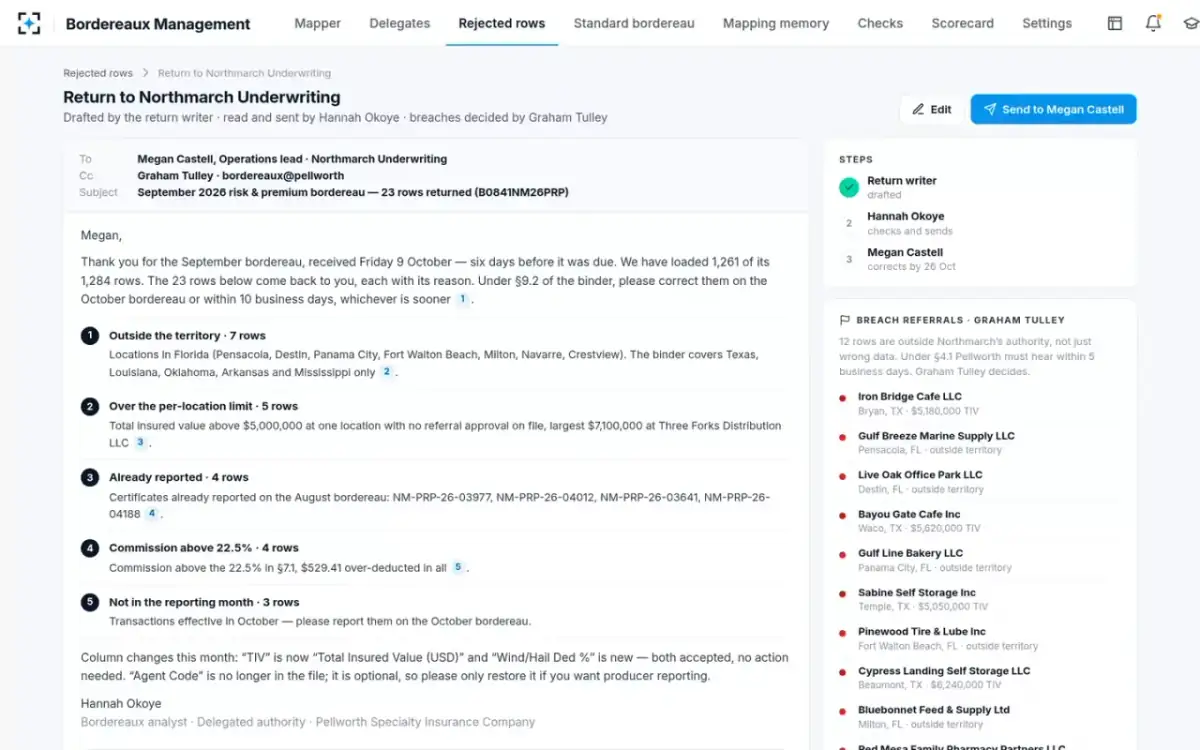Viewport: 1200px width, 750px height.
Task: Open Sabine Self Storage Inc referral
Action: coord(980,599)
